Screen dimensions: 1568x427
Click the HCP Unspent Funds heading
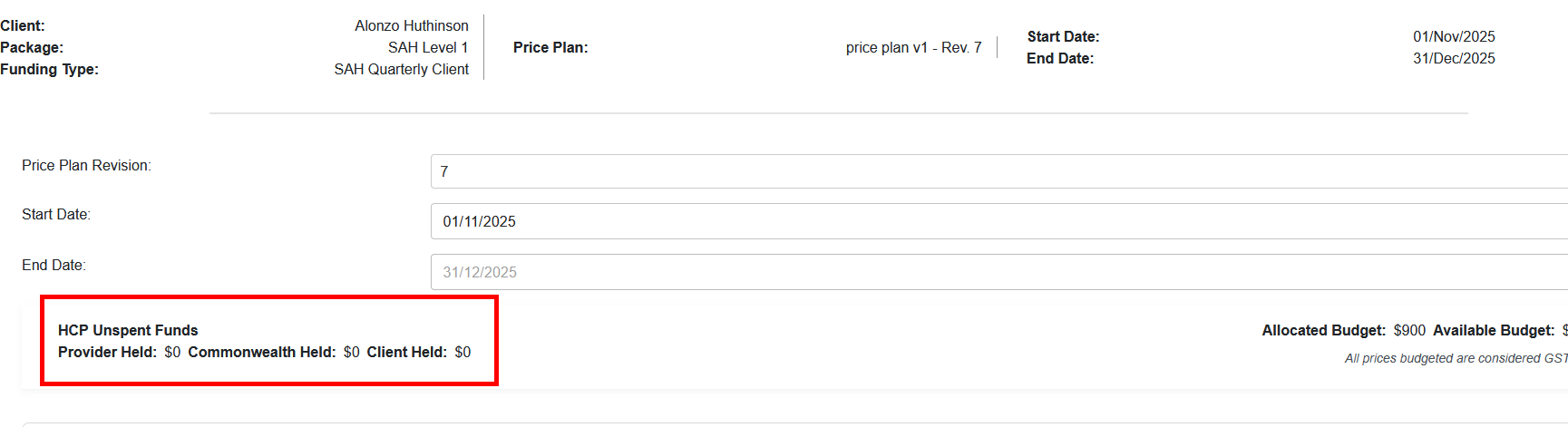pos(128,330)
